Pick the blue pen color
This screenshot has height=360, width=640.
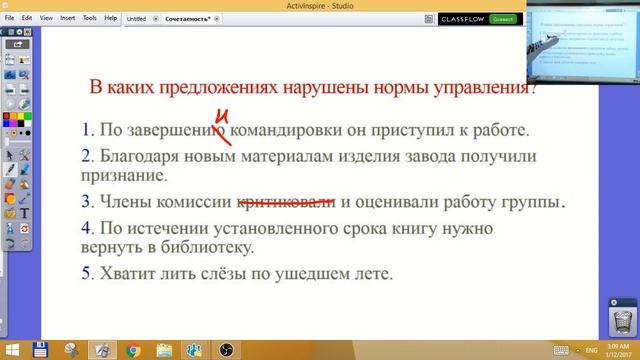tap(6, 123)
